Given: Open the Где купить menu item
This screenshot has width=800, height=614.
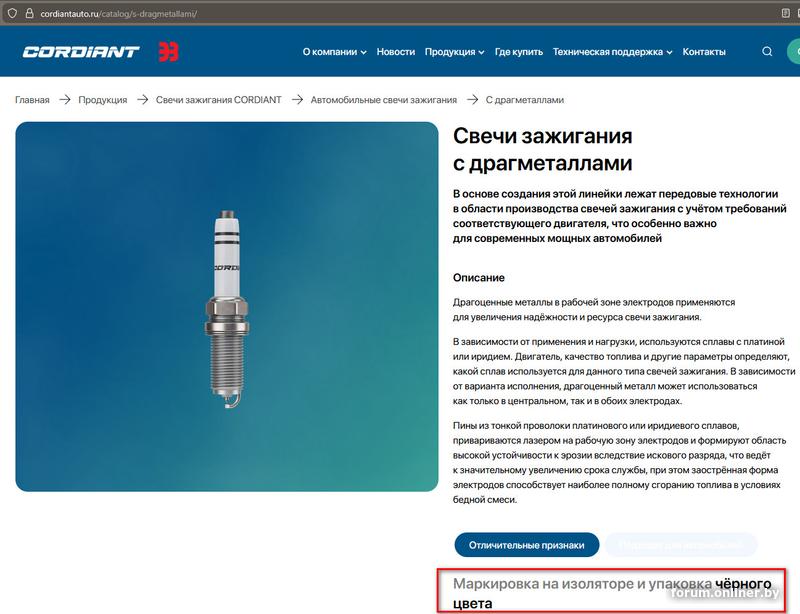Looking at the screenshot, I should [x=518, y=52].
